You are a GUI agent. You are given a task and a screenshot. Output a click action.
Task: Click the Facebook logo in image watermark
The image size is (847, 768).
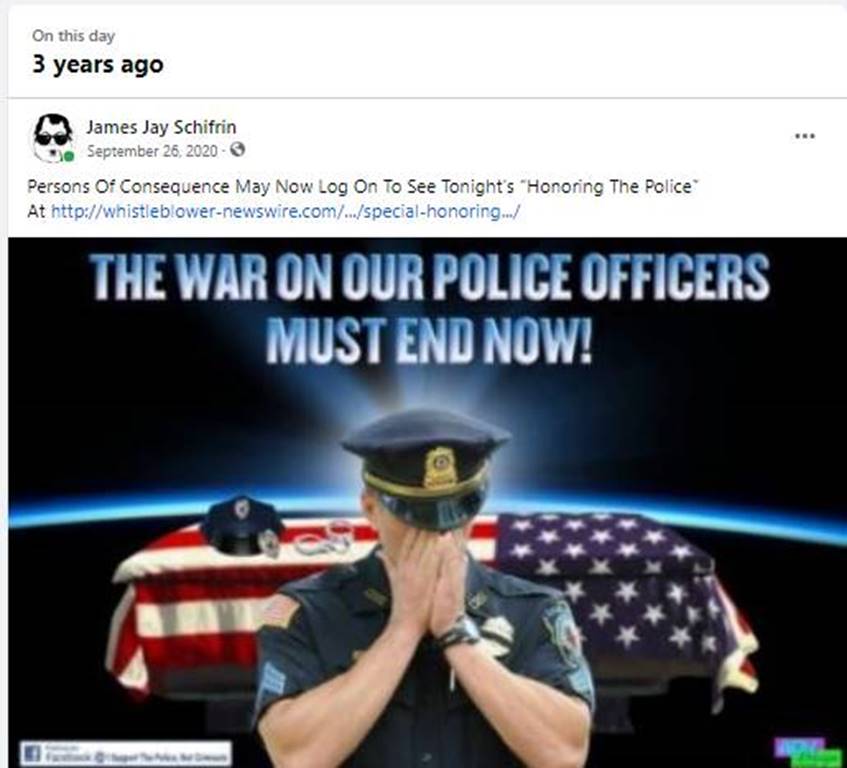(x=31, y=753)
